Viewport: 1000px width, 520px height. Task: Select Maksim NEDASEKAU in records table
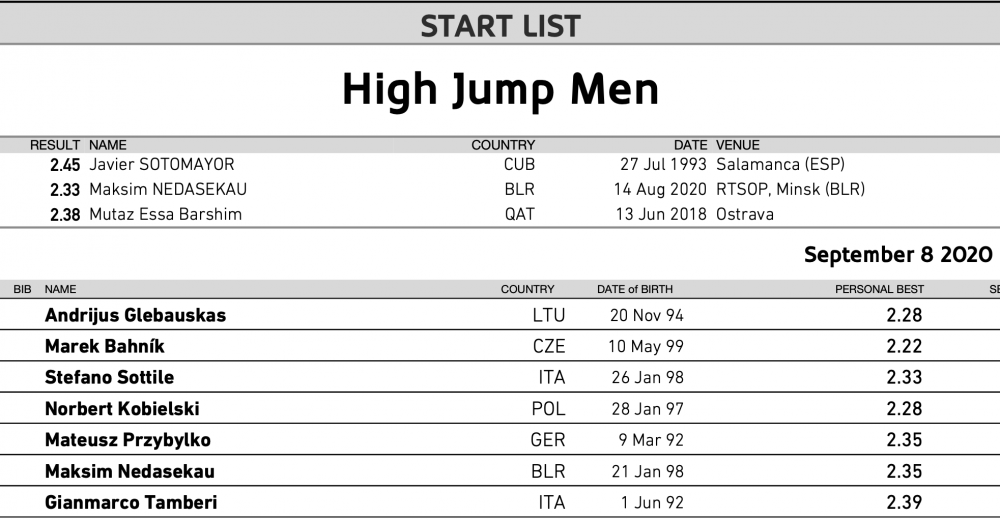coord(168,189)
